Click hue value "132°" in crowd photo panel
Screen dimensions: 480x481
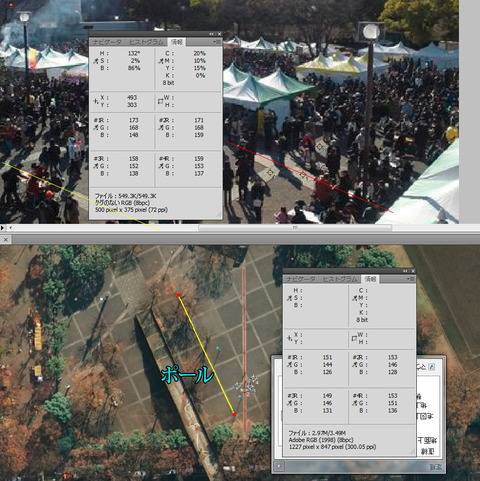click(x=134, y=53)
